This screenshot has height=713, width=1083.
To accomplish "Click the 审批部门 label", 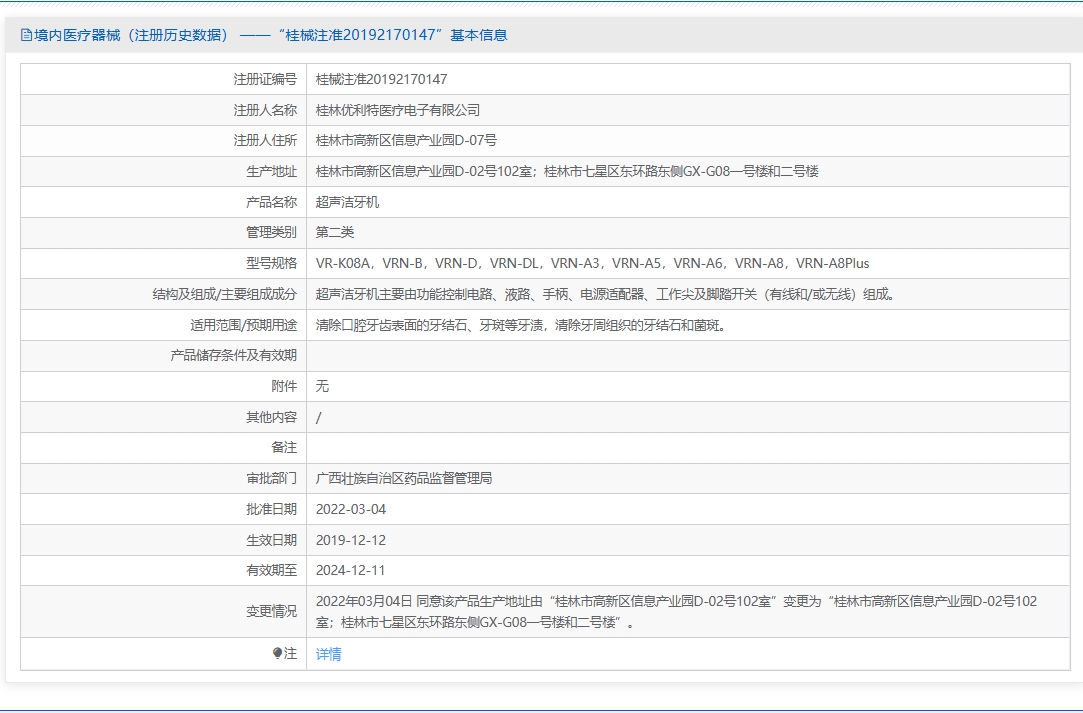I will pyautogui.click(x=271, y=478).
